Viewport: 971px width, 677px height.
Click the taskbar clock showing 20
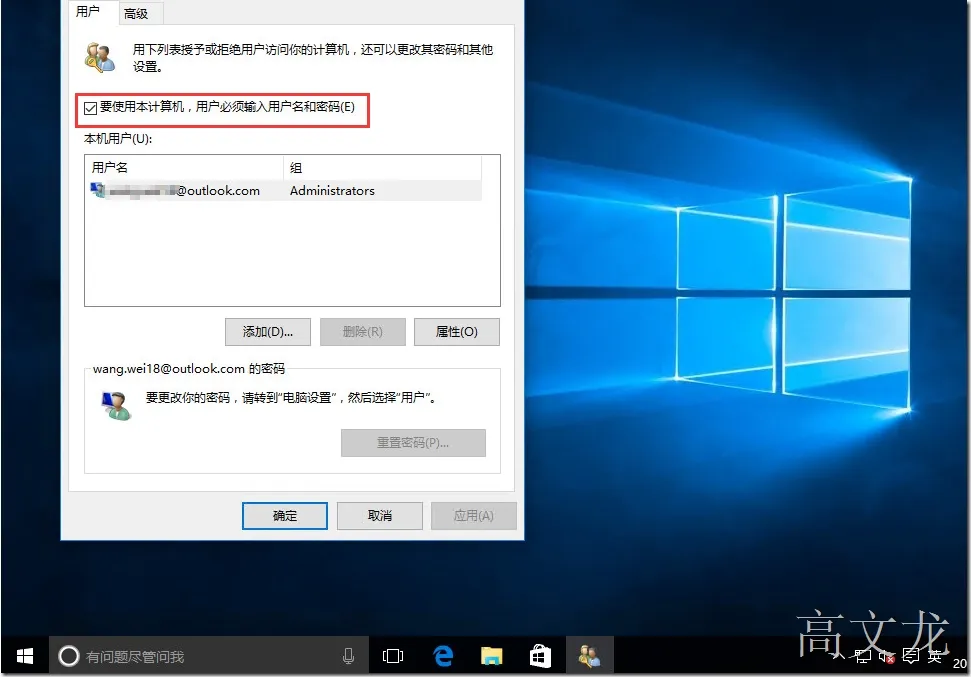click(x=959, y=663)
